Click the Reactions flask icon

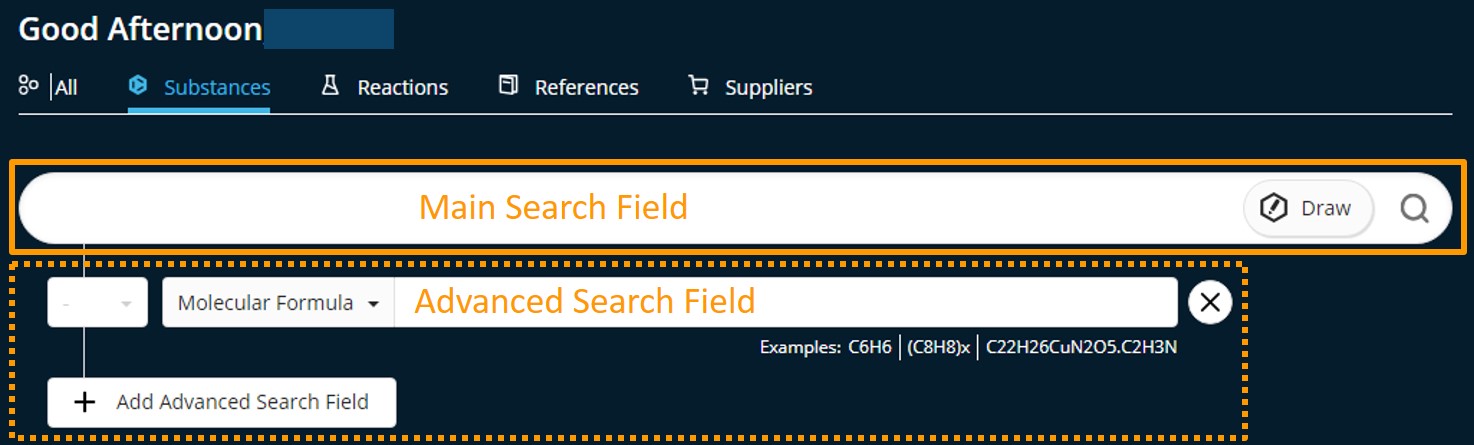click(x=330, y=86)
